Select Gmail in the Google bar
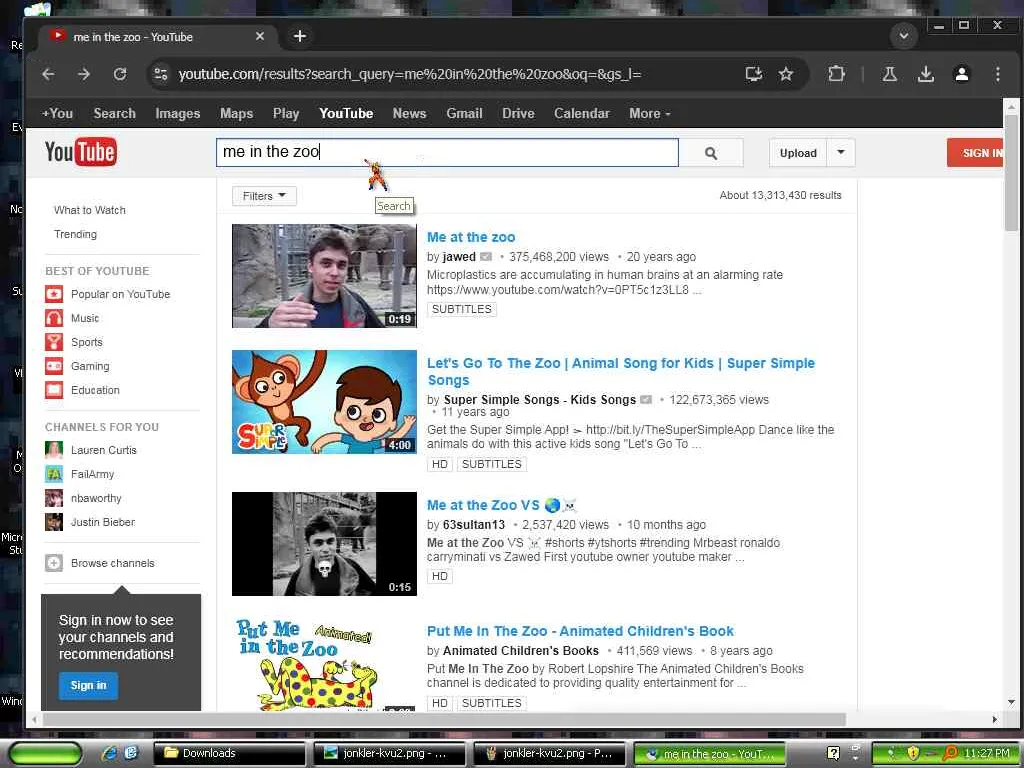The height and width of the screenshot is (768, 1024). (464, 113)
